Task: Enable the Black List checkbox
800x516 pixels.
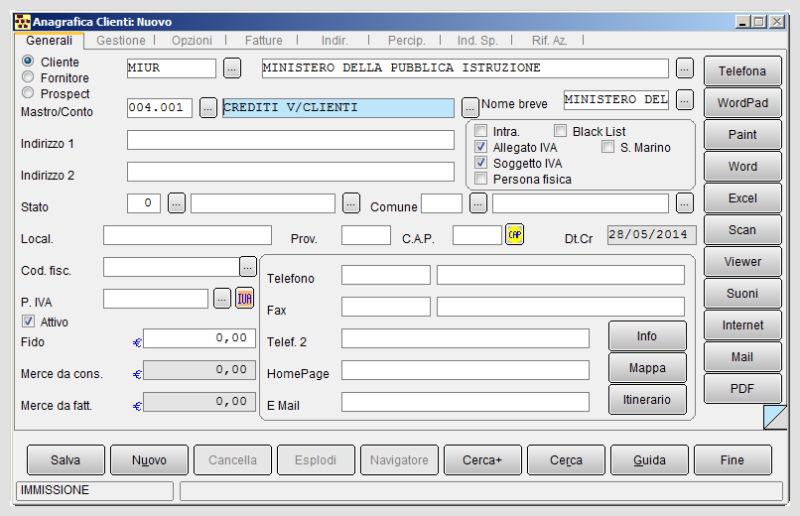Action: click(x=560, y=131)
